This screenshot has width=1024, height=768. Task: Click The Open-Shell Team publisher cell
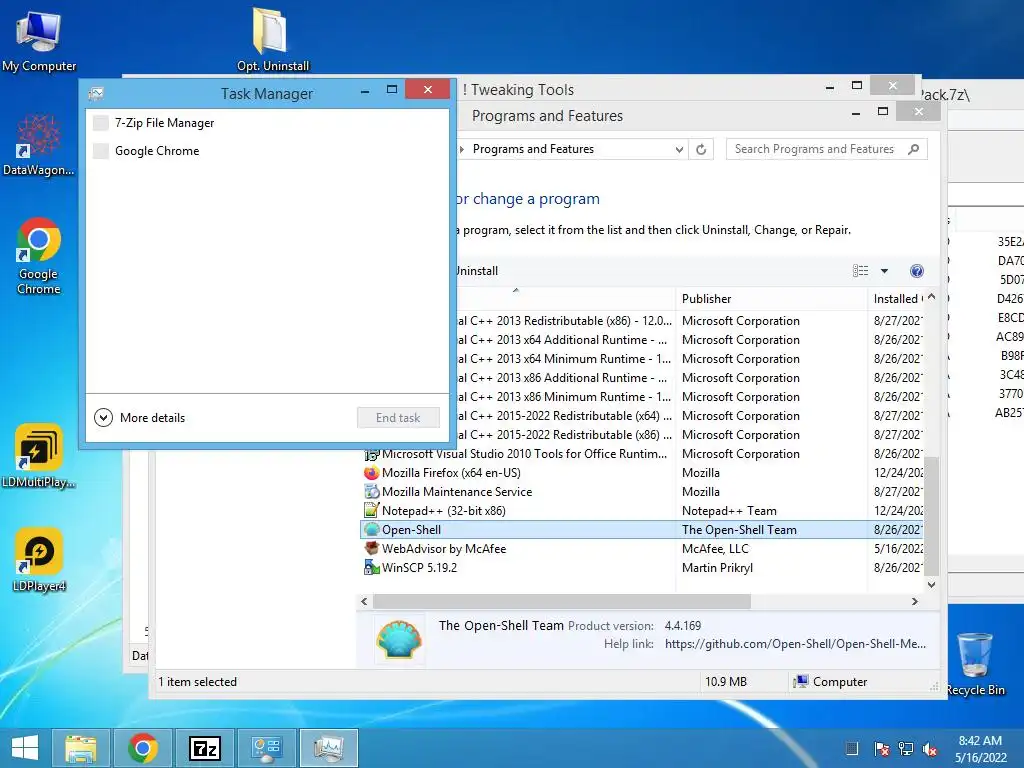pyautogui.click(x=739, y=530)
